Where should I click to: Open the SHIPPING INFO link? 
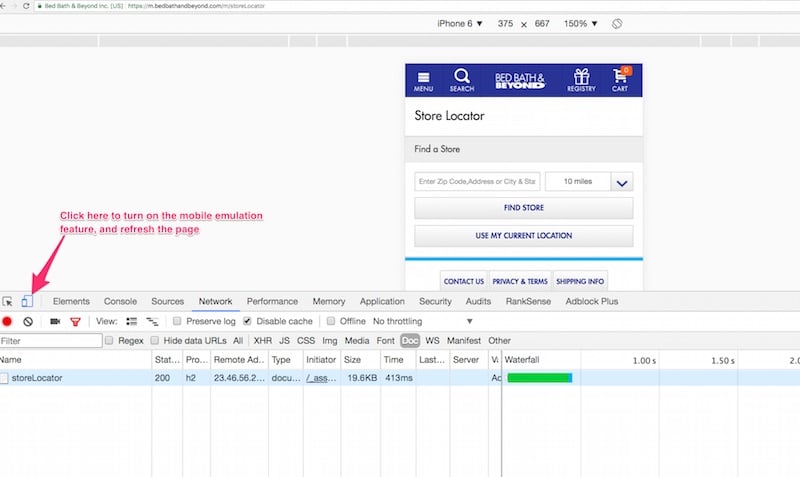580,281
